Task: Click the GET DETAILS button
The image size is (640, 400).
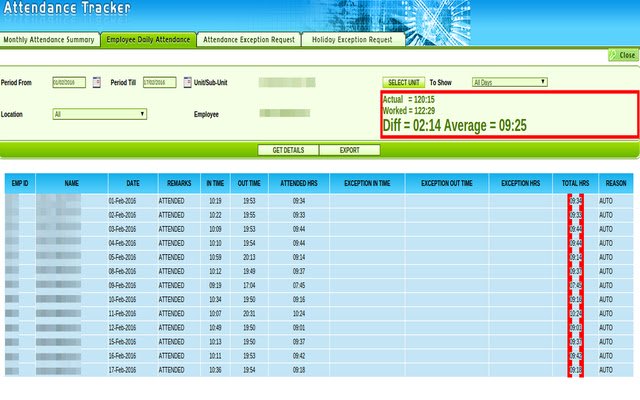Action: pos(288,150)
